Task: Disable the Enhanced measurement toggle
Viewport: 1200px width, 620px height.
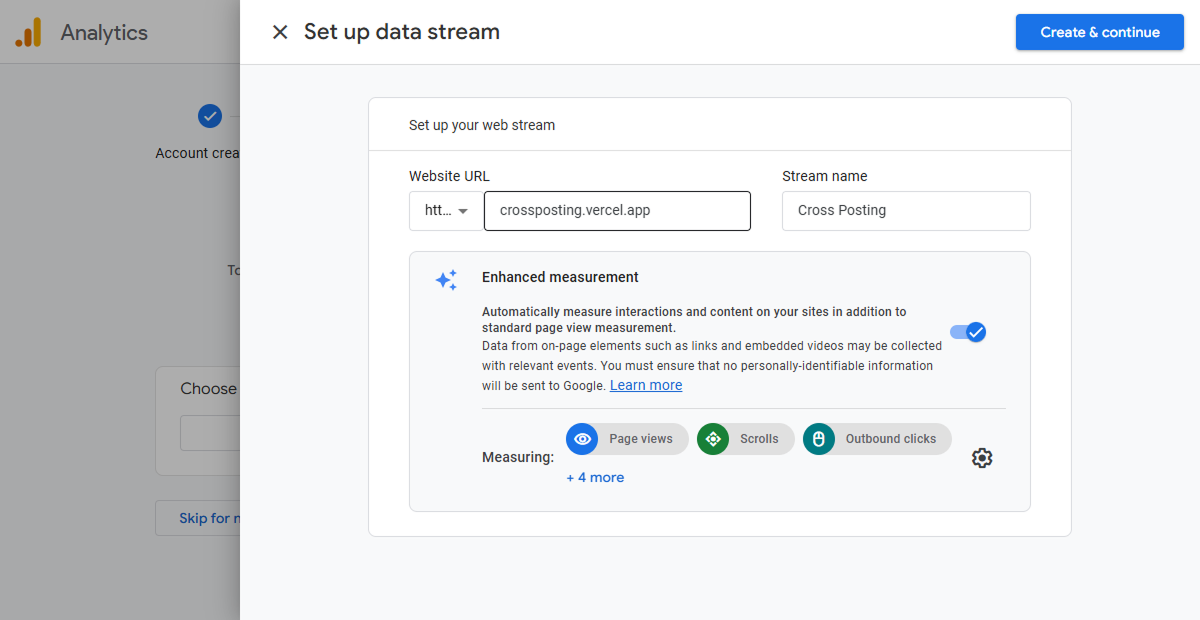Action: point(967,331)
